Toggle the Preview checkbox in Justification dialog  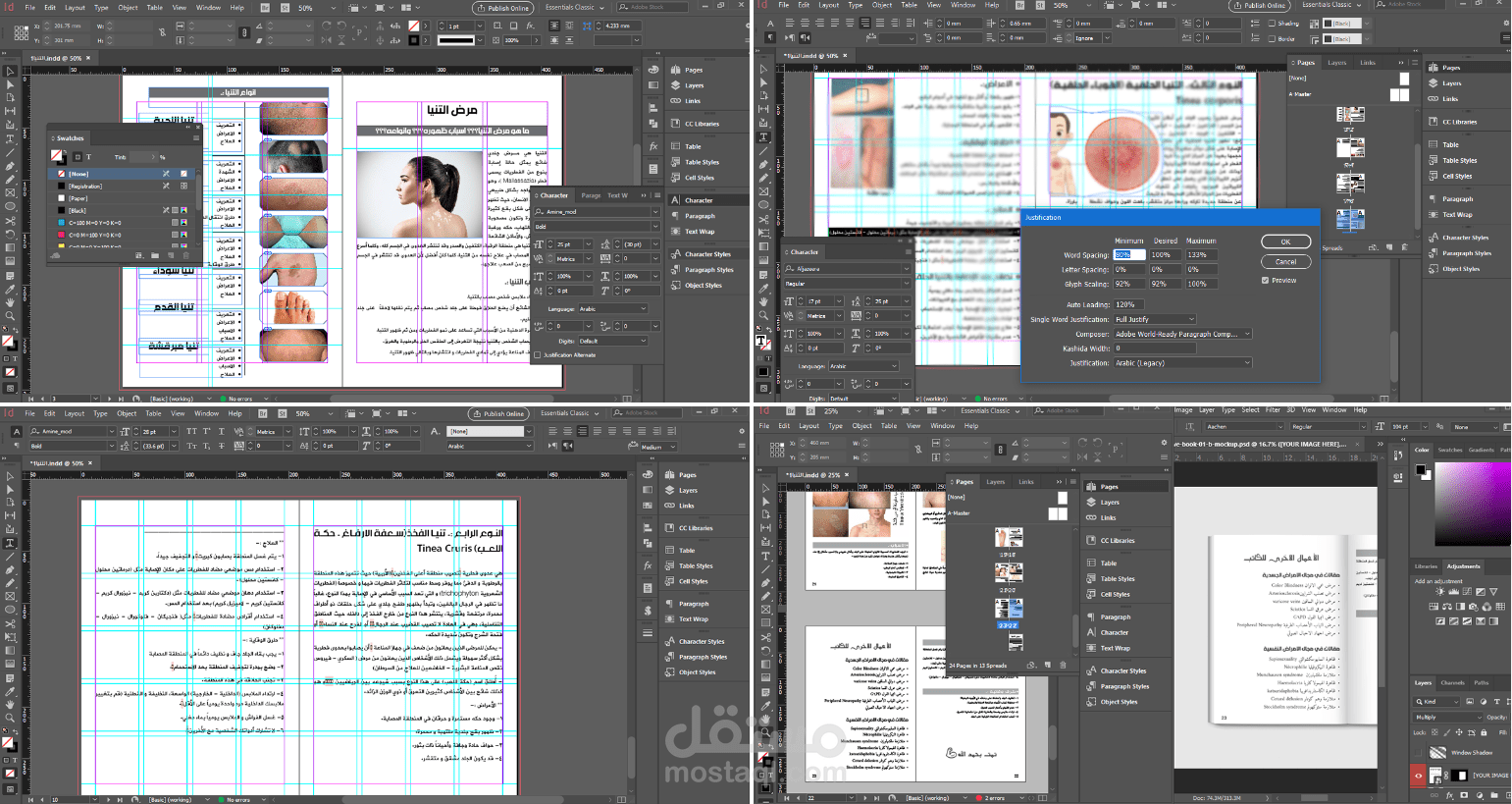tap(1265, 281)
